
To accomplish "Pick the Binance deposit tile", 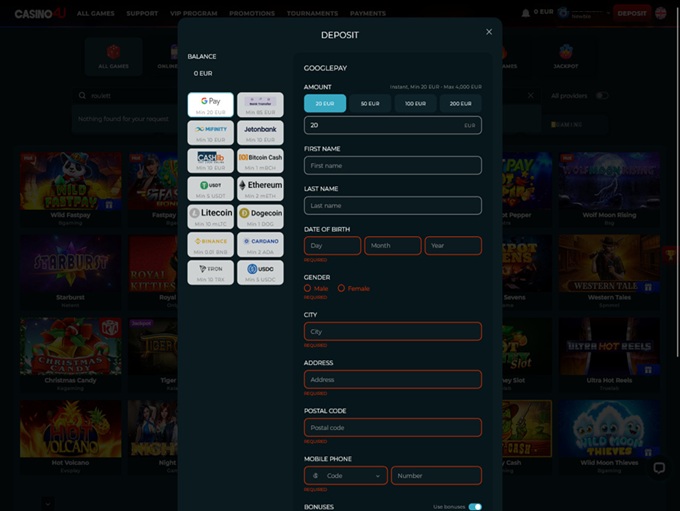I will (210, 244).
